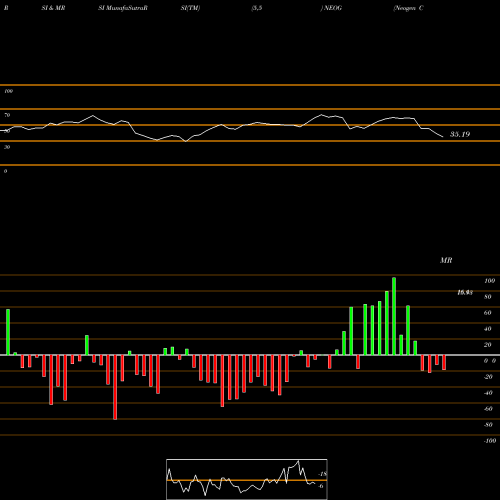
Task: Click the MR axis label 60
Action: 488,313
